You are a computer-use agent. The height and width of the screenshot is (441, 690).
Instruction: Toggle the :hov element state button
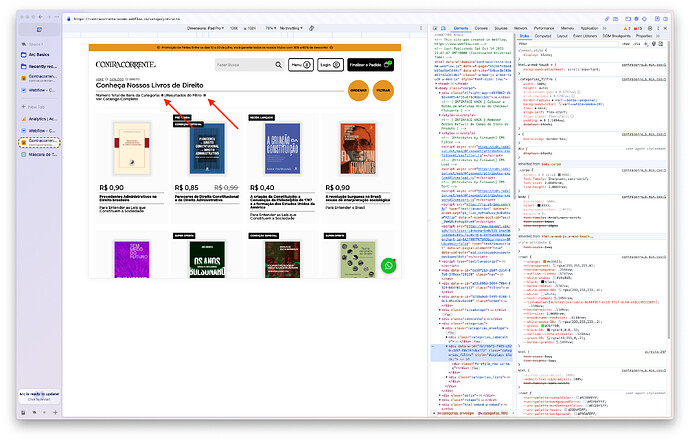tap(626, 44)
